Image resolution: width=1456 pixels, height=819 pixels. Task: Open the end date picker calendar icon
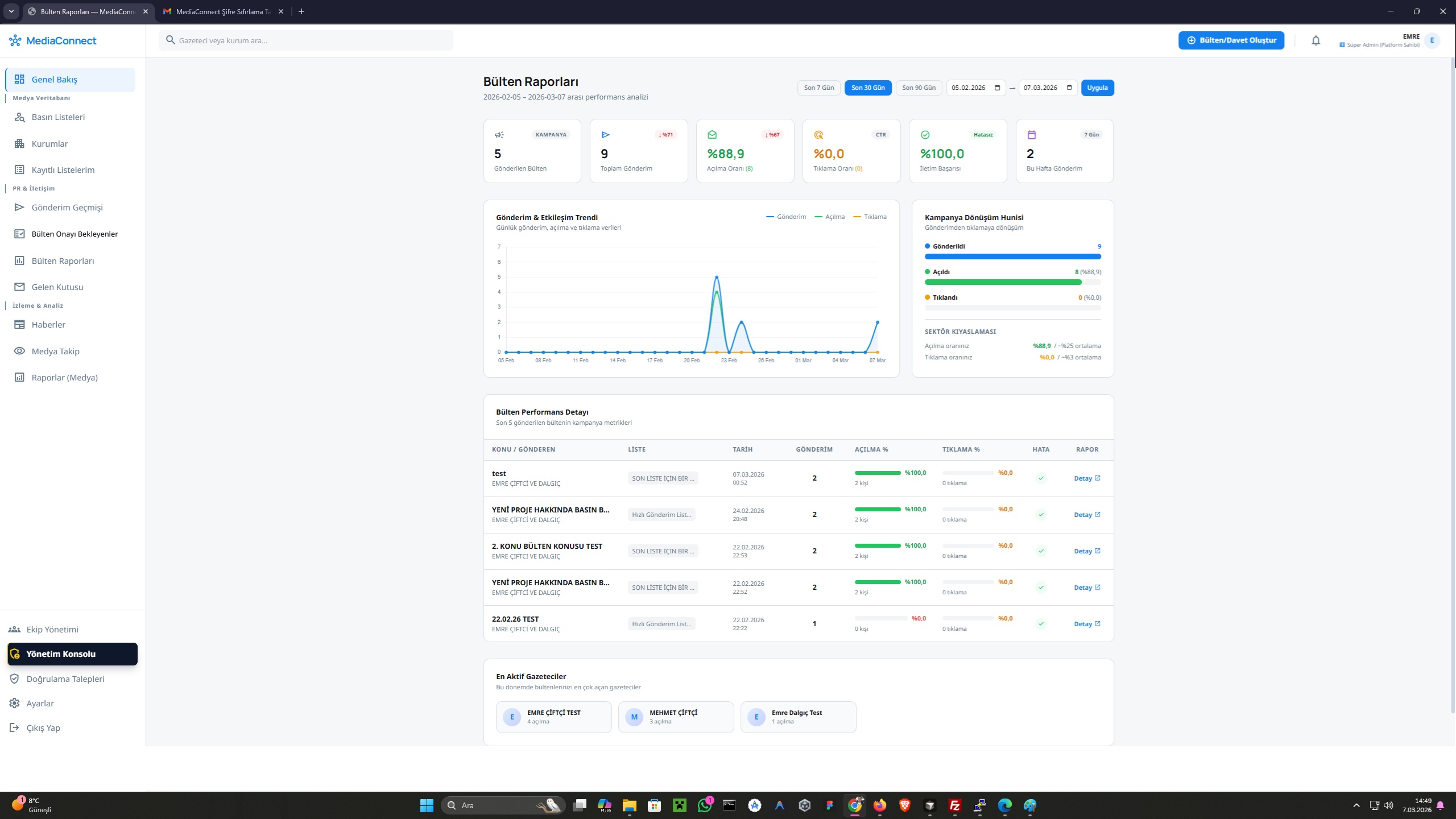[1069, 88]
